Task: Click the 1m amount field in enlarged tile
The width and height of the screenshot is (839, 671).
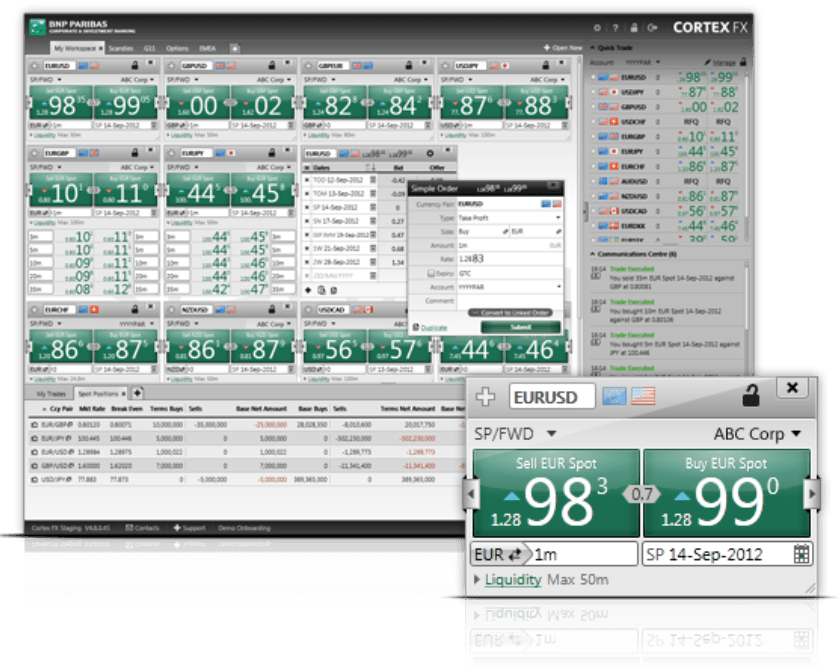Action: [x=584, y=555]
